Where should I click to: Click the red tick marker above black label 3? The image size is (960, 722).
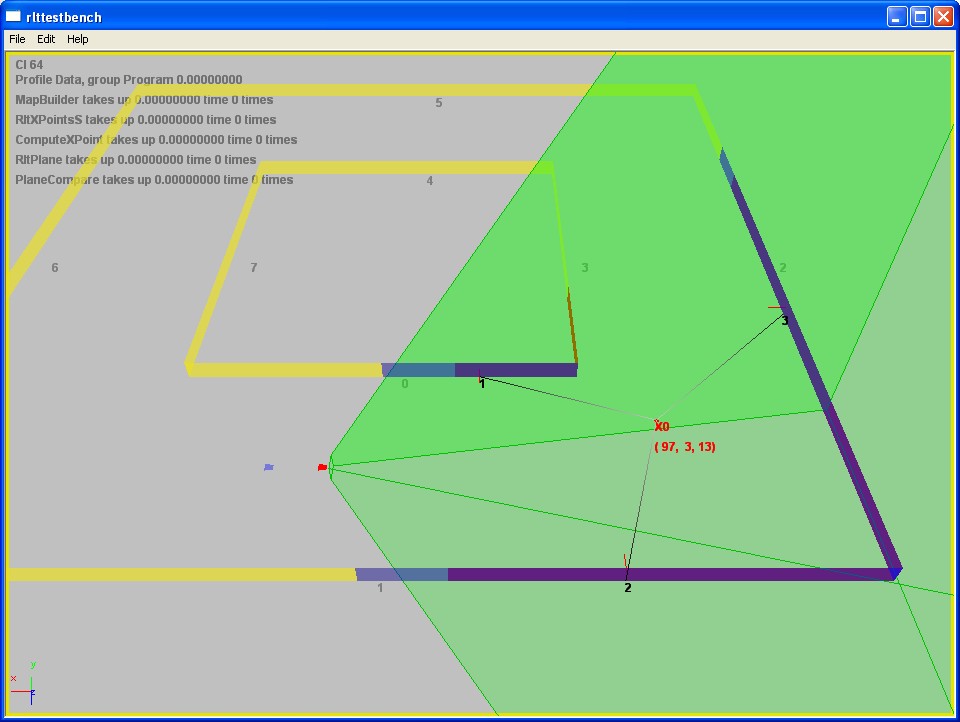click(776, 308)
